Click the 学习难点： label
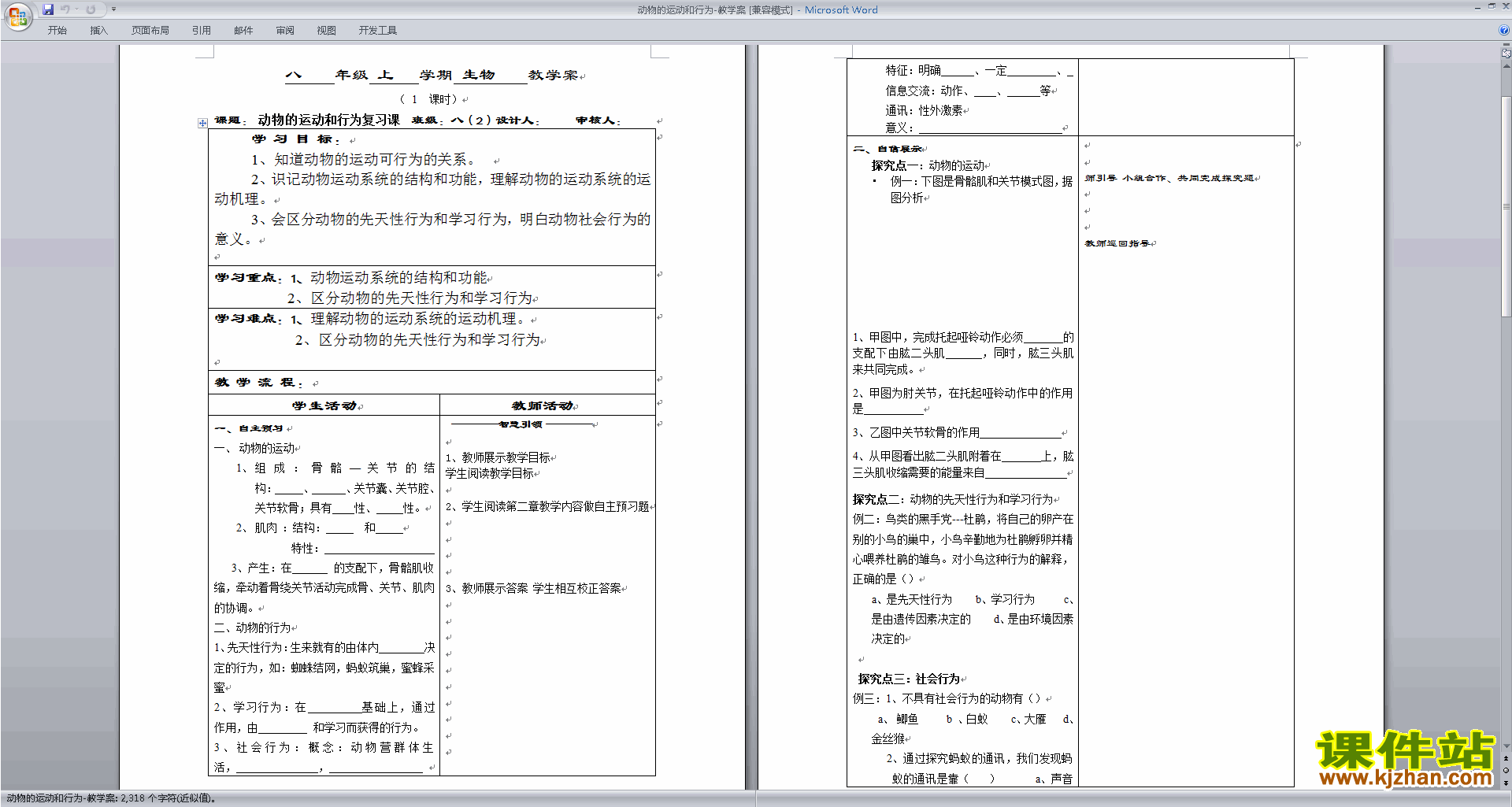 coord(249,319)
